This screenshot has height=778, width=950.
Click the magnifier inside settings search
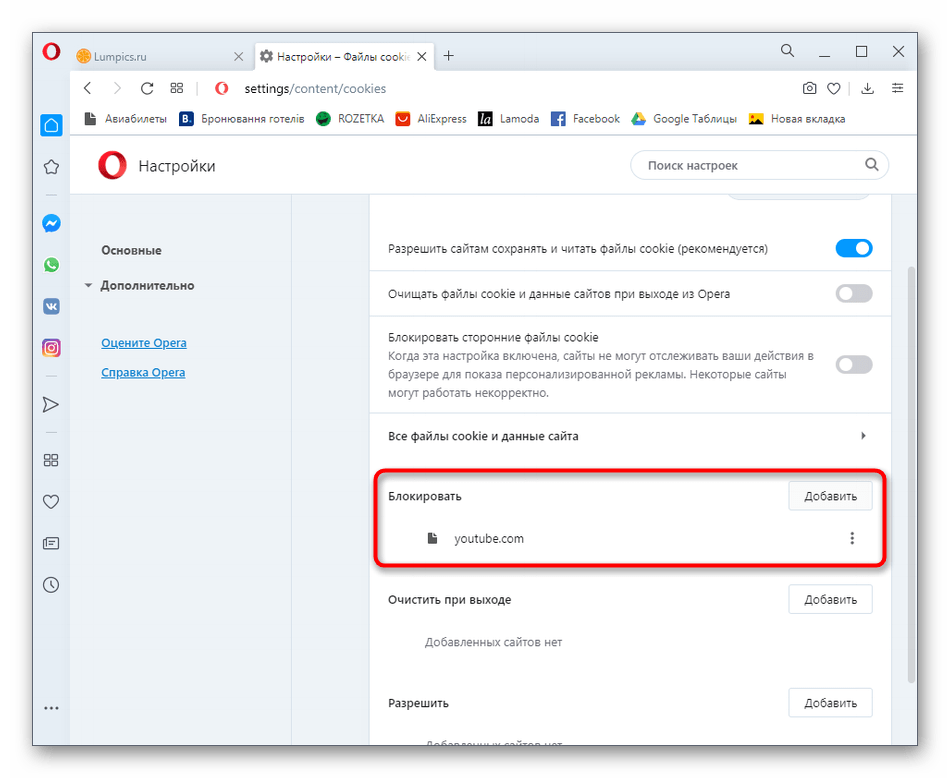(x=871, y=165)
